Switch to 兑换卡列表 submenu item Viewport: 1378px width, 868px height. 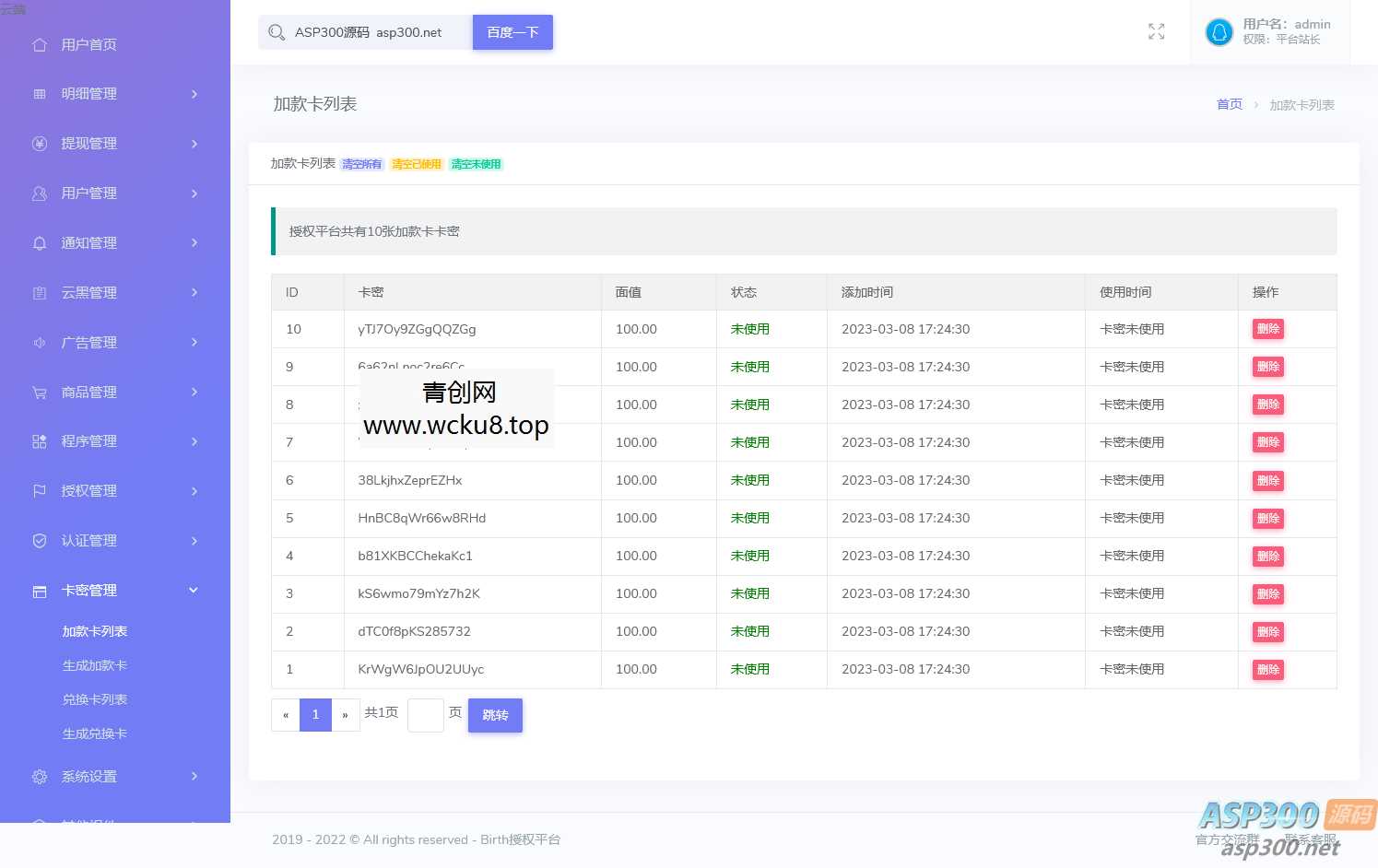click(95, 698)
